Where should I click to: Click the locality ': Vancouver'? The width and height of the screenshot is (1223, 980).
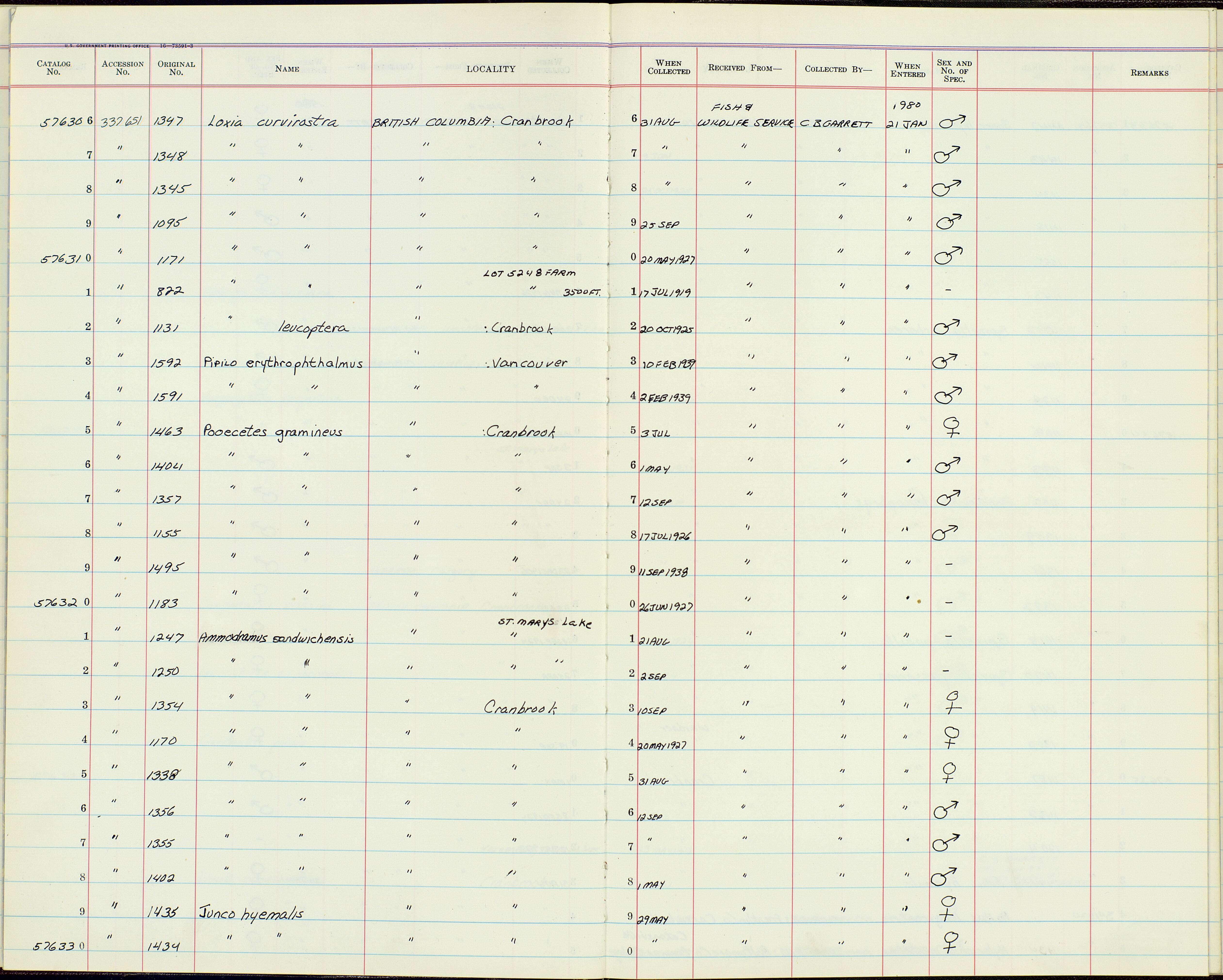click(x=526, y=363)
